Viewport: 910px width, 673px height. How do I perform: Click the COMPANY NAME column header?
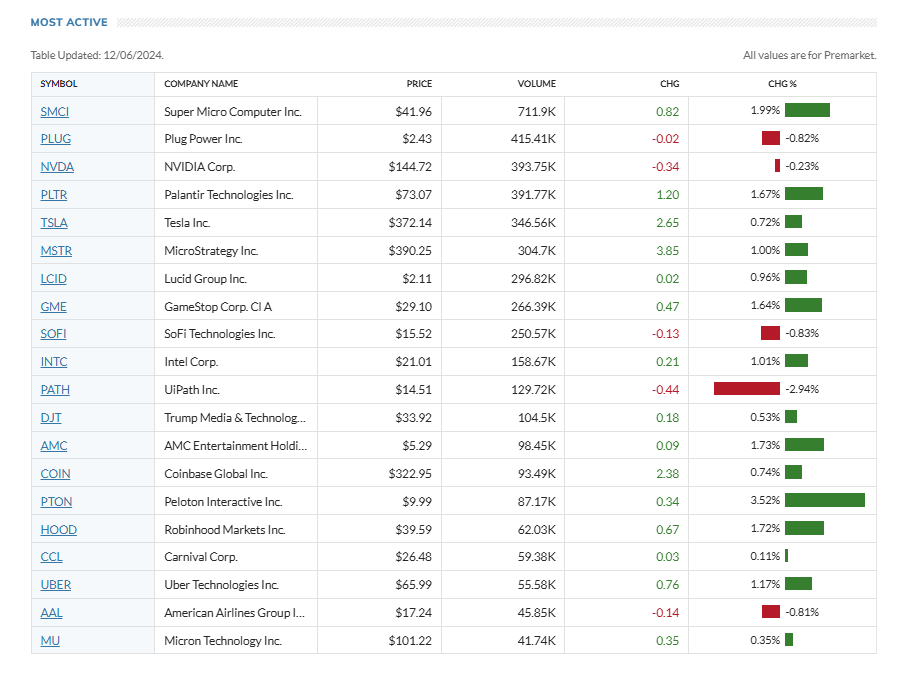[201, 84]
